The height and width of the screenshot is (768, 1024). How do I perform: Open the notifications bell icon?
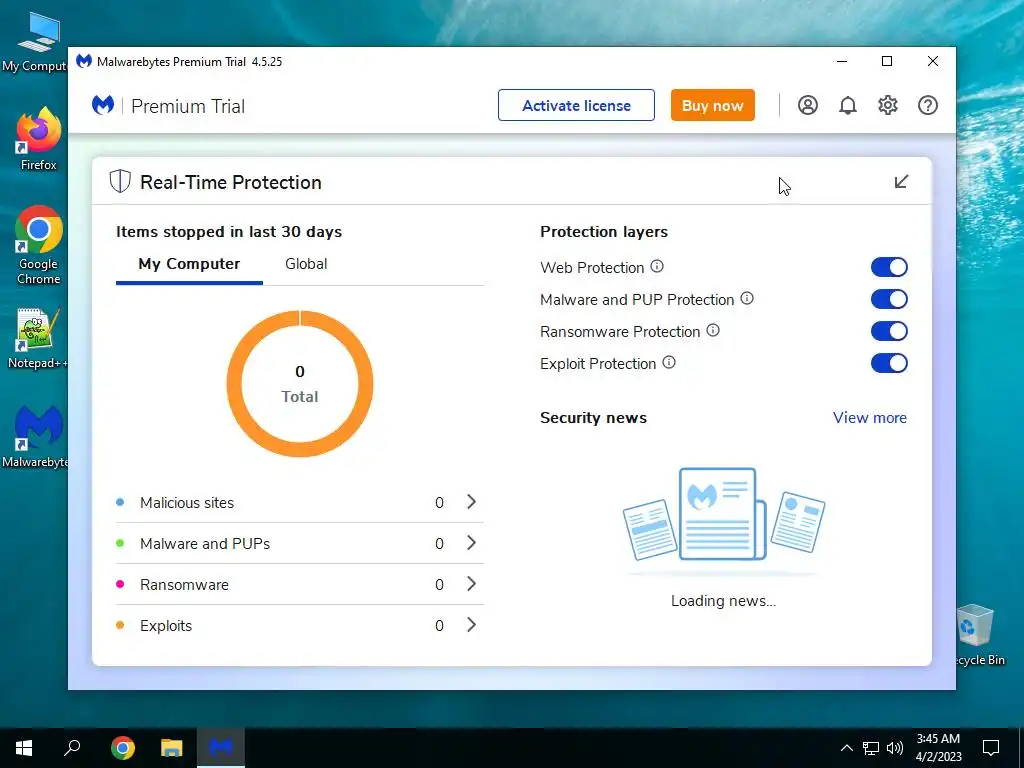tap(848, 105)
